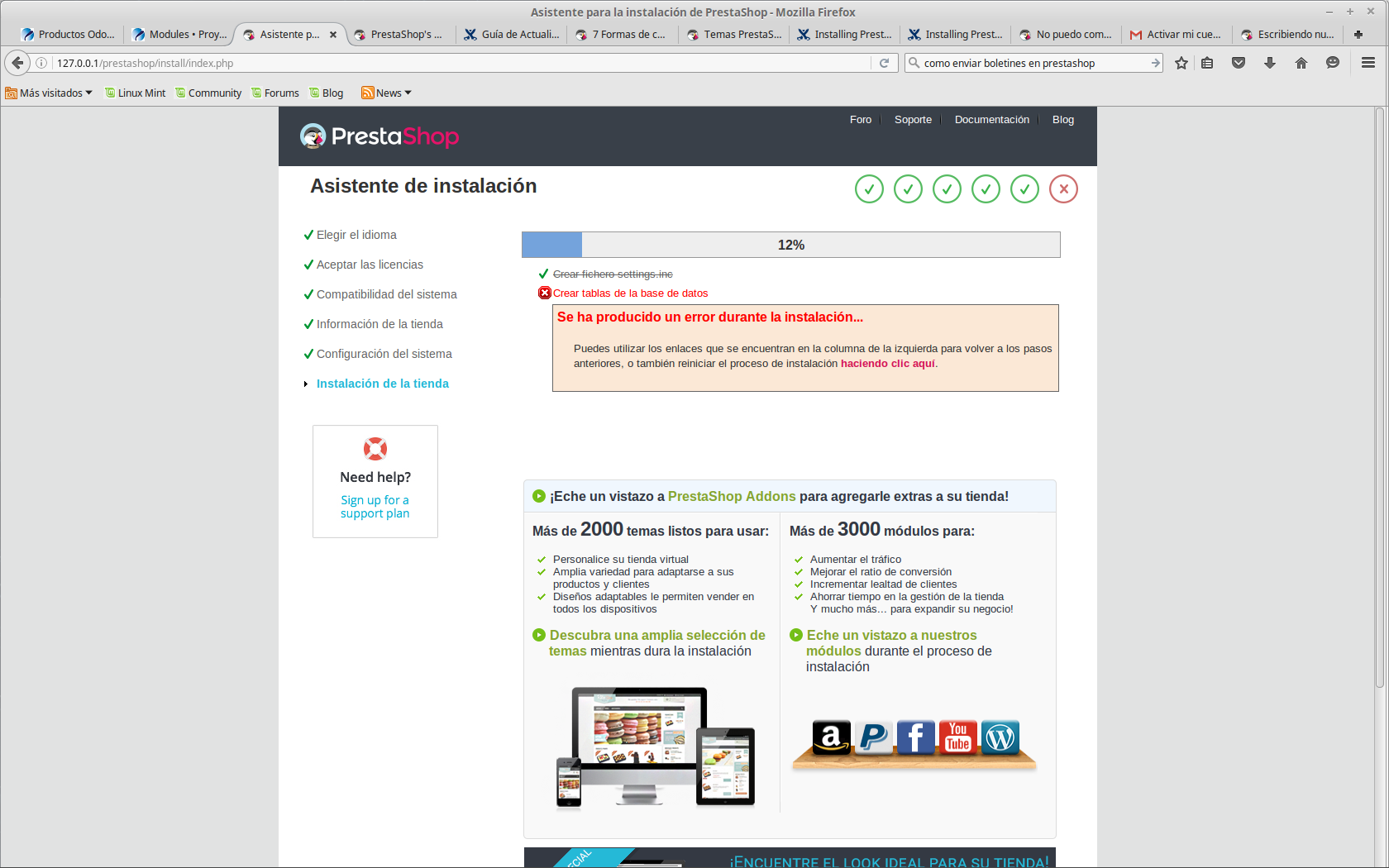Click the lifebuoy Need help icon
This screenshot has width=1389, height=868.
pos(375,449)
